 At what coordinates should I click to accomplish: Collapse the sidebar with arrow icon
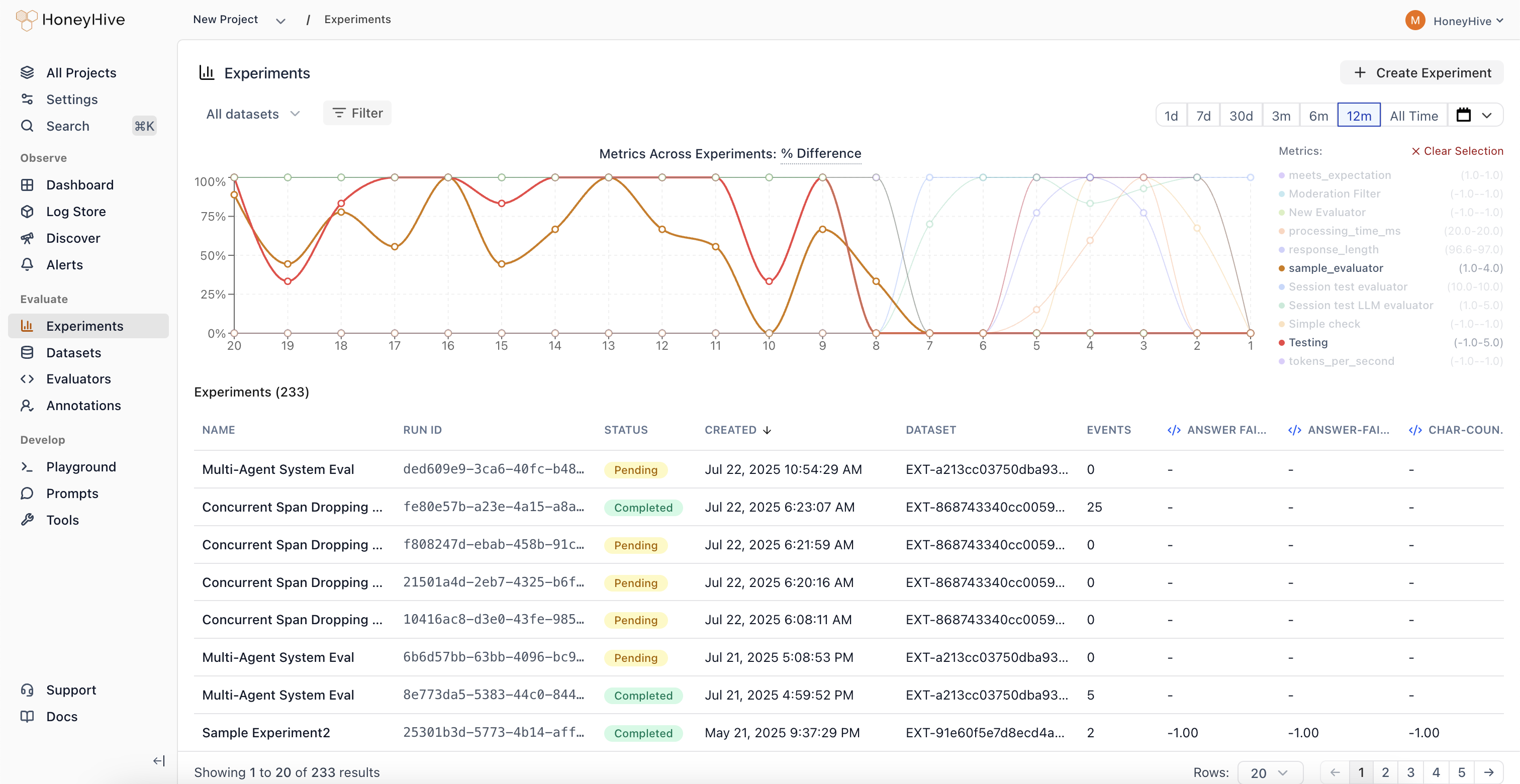[x=159, y=760]
